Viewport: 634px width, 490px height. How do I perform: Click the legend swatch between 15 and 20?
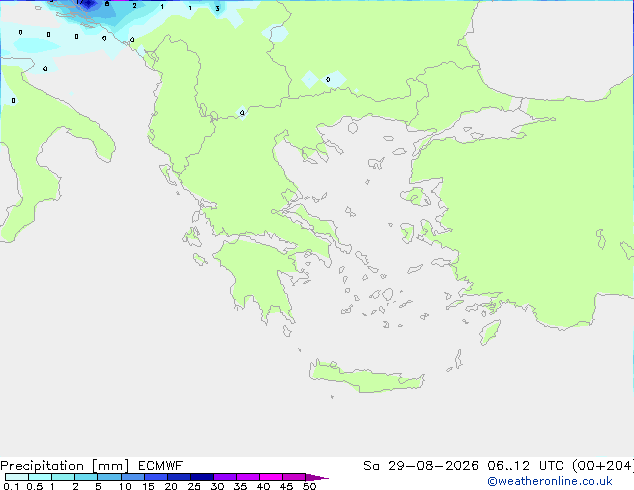click(x=155, y=477)
